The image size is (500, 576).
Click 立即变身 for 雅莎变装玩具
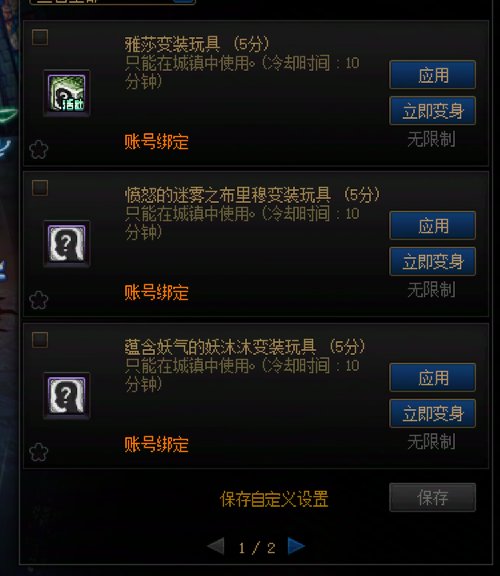(x=432, y=111)
